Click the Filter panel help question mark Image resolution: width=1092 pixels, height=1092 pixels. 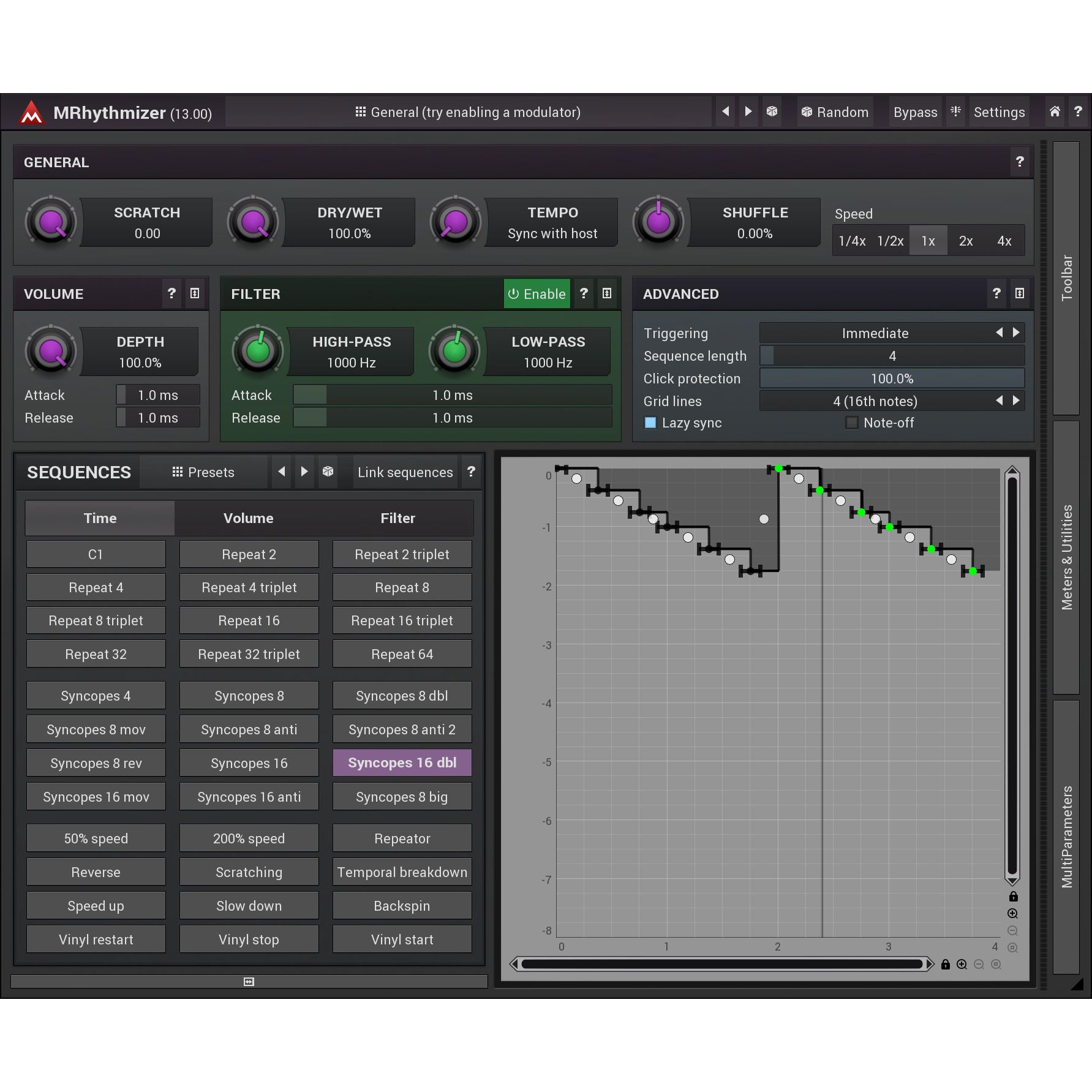(584, 293)
